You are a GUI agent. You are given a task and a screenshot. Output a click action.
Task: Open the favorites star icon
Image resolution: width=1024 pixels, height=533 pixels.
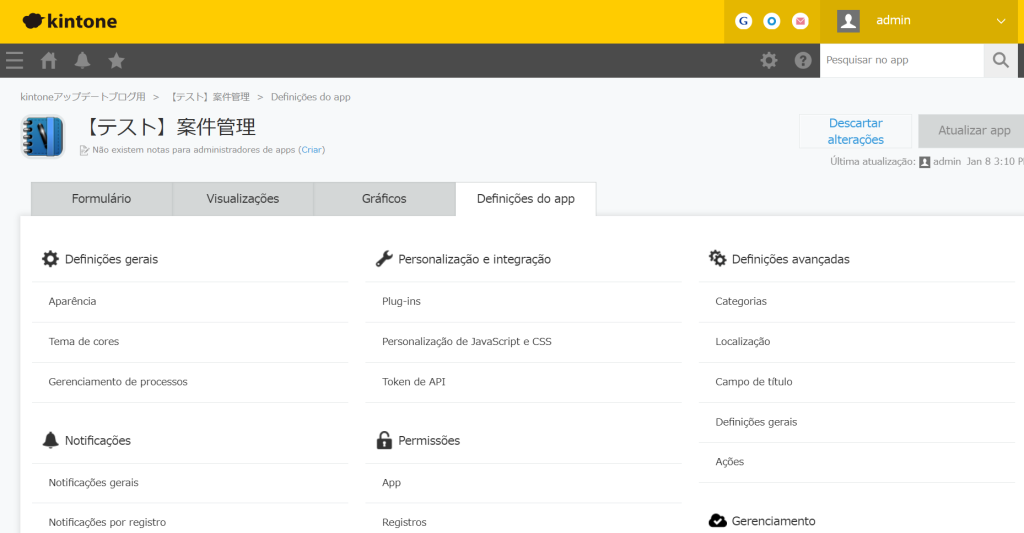tap(116, 61)
